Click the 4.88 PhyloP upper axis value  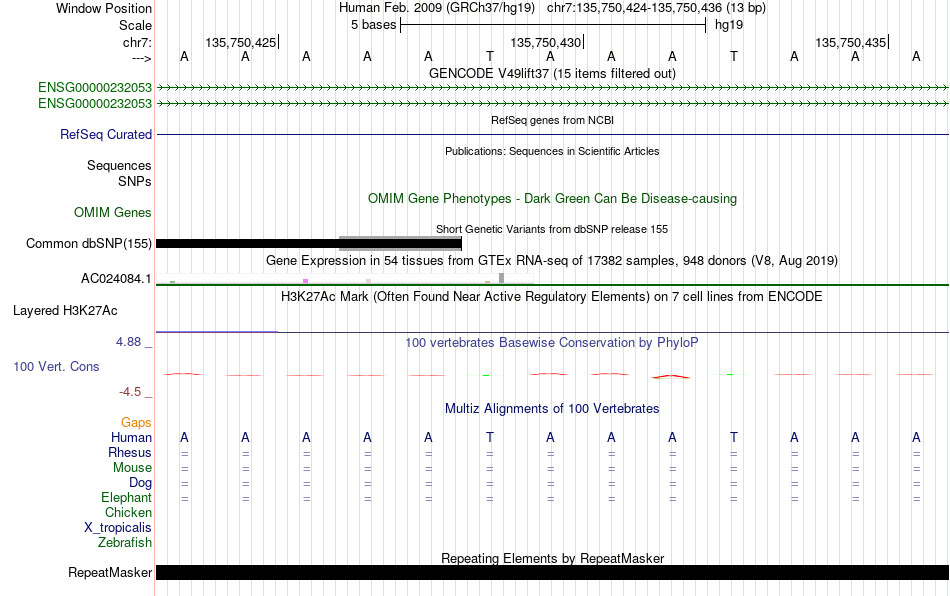coord(128,342)
